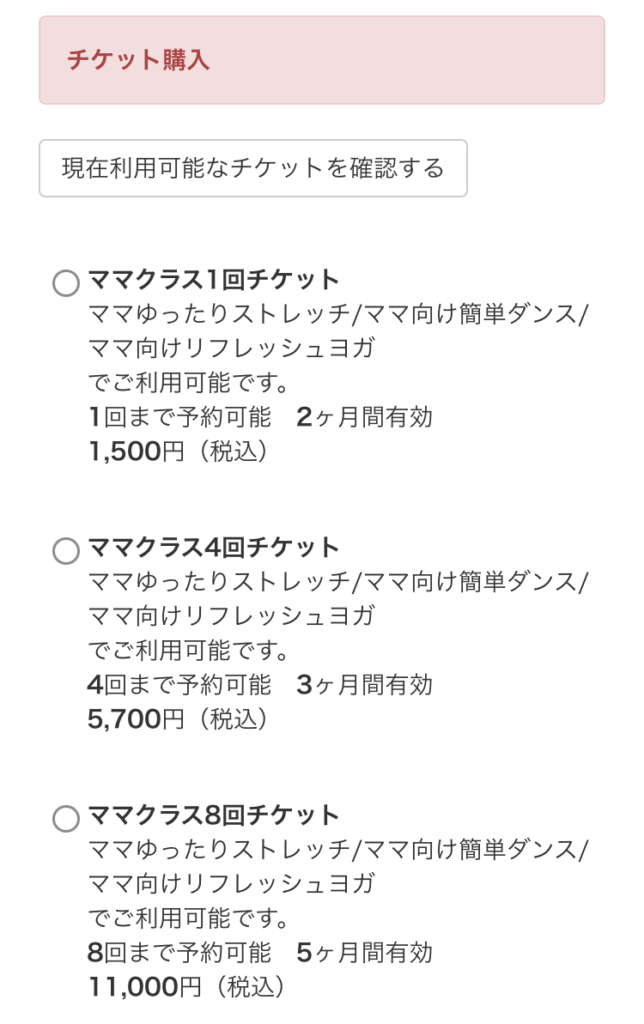Screen dimensions: 644x1024
Task: Click the 4回まで予約可能 text
Action: coord(180,685)
